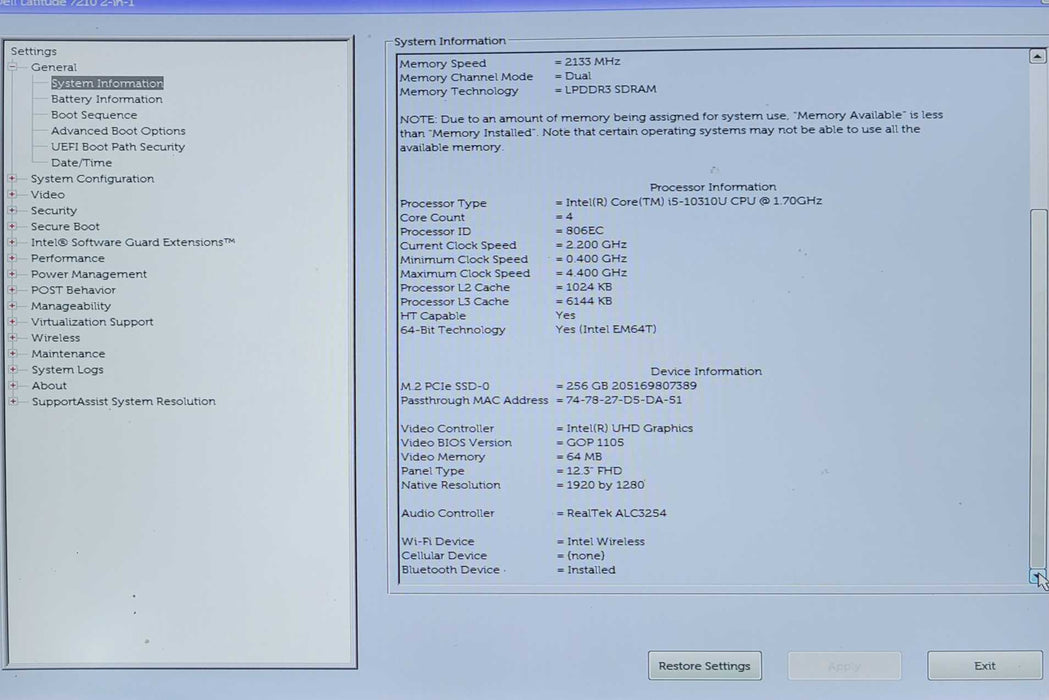The height and width of the screenshot is (700, 1049).
Task: Select System Information tree item
Action: click(107, 83)
